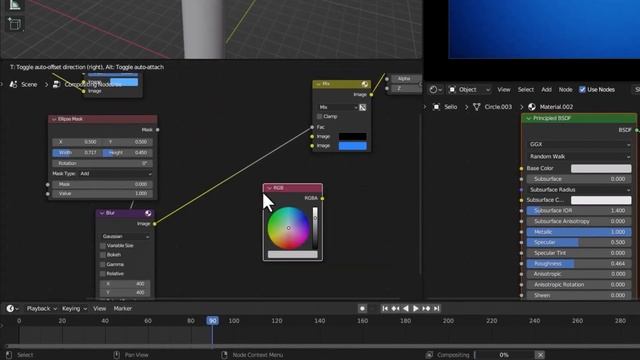Jump to previous keyframe
640x360 pixels.
click(395, 309)
